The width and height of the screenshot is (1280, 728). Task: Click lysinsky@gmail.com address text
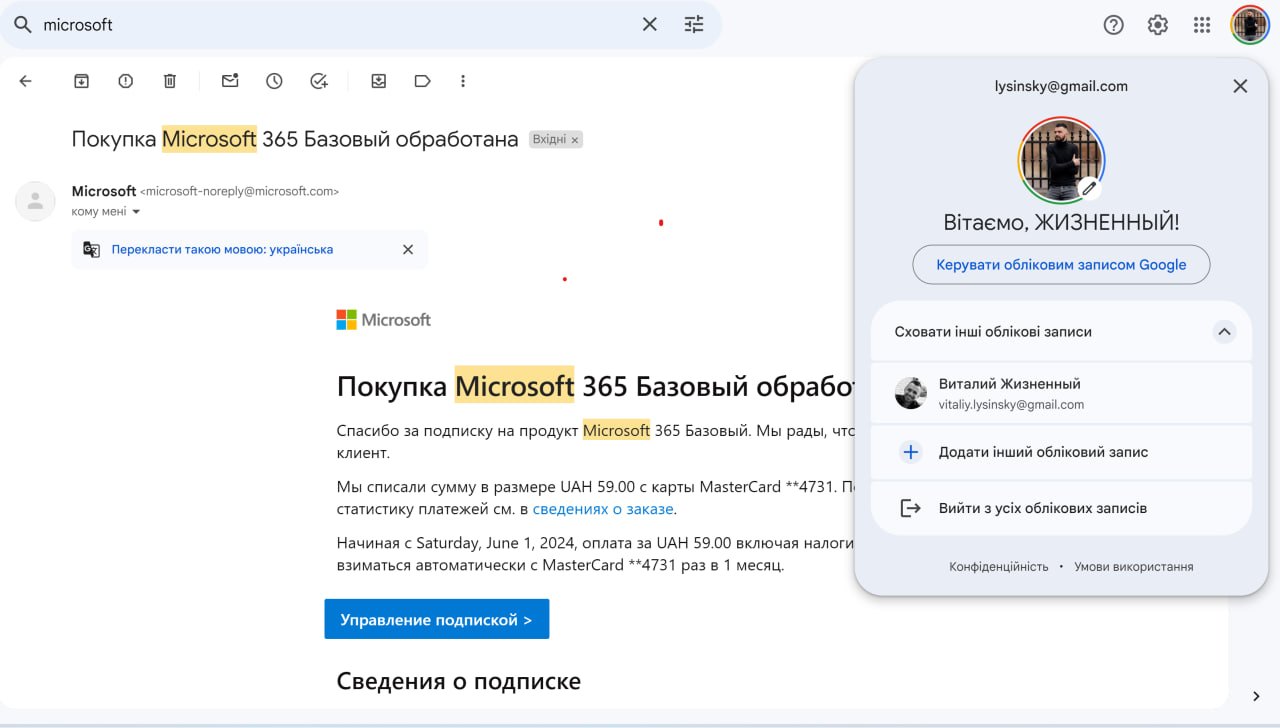tap(1061, 86)
